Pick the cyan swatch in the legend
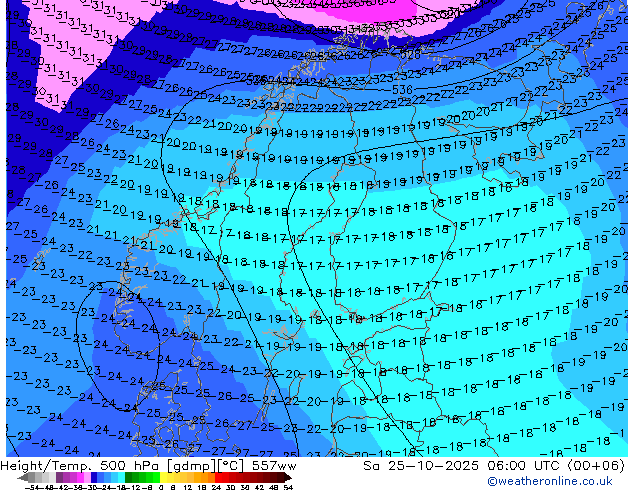The height and width of the screenshot is (490, 634). [x=121, y=477]
